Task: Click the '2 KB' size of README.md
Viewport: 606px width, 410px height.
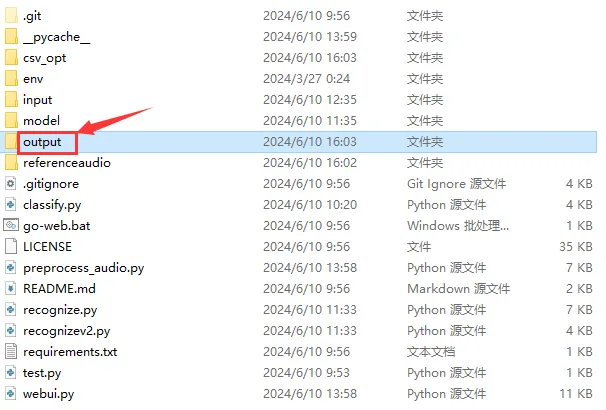Action: 579,288
